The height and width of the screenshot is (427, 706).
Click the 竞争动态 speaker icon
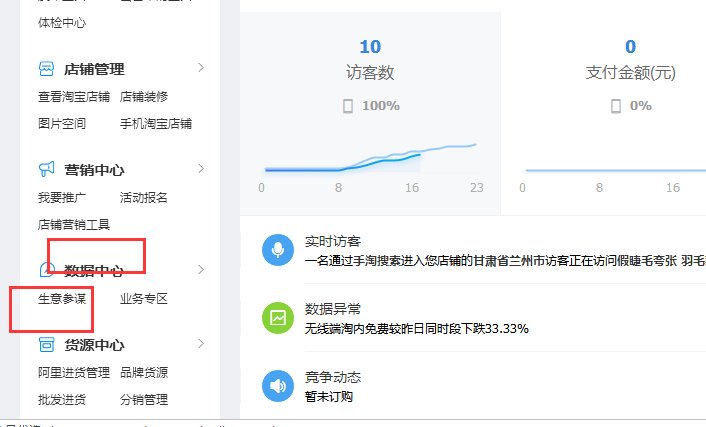[x=278, y=386]
